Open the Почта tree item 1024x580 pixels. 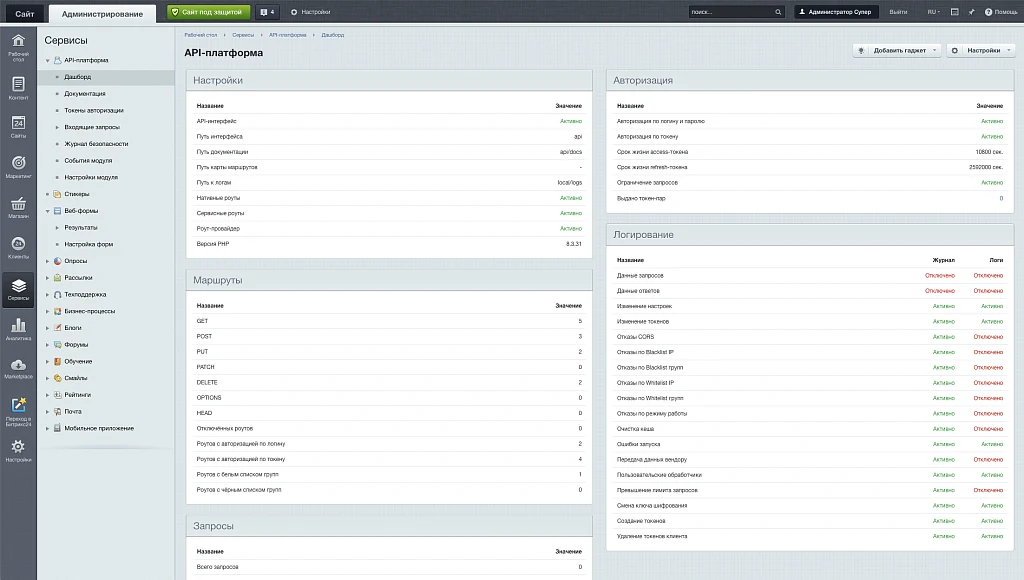pos(72,411)
